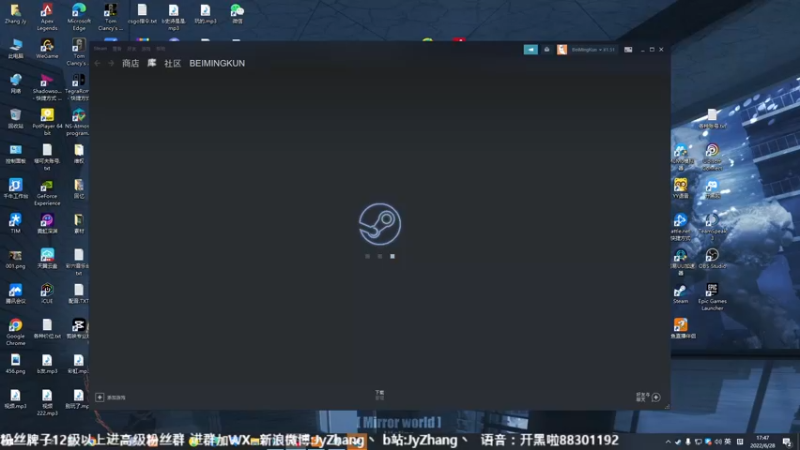800x450 pixels.
Task: Open the Steam desktop shortcut
Action: [680, 294]
